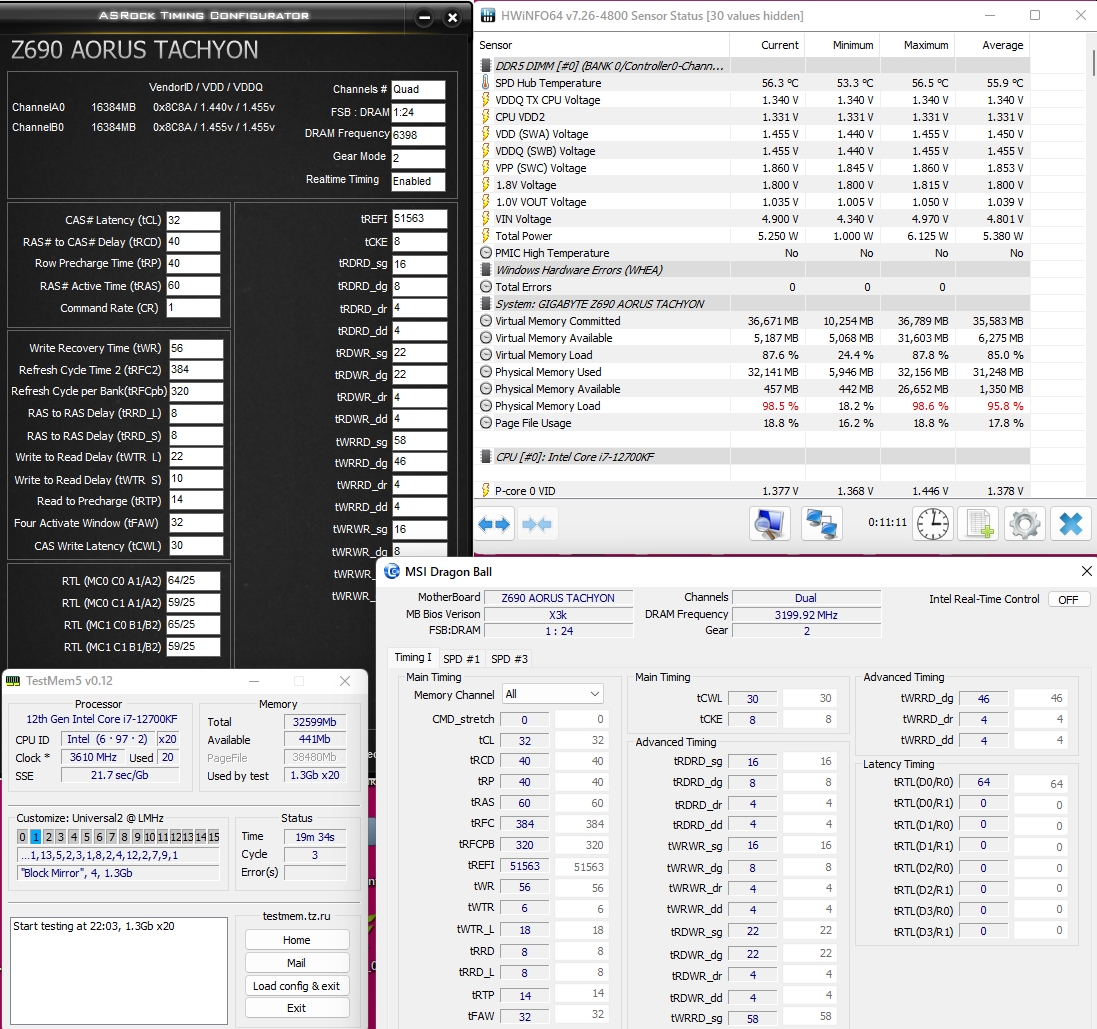This screenshot has width=1097, height=1029.
Task: Click HWiNFO expand columns arrows icon
Action: [494, 524]
